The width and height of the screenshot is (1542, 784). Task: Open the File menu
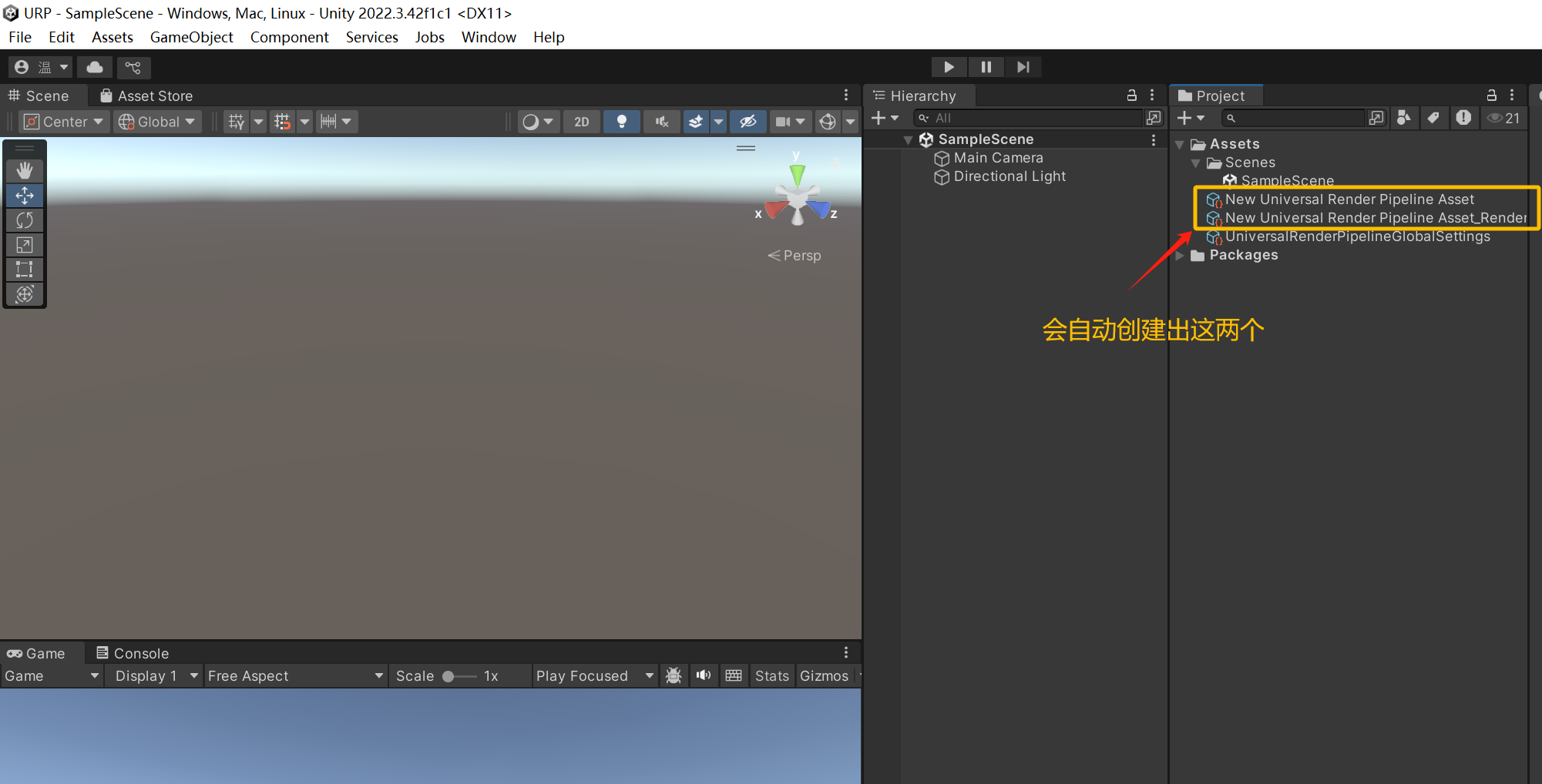20,37
